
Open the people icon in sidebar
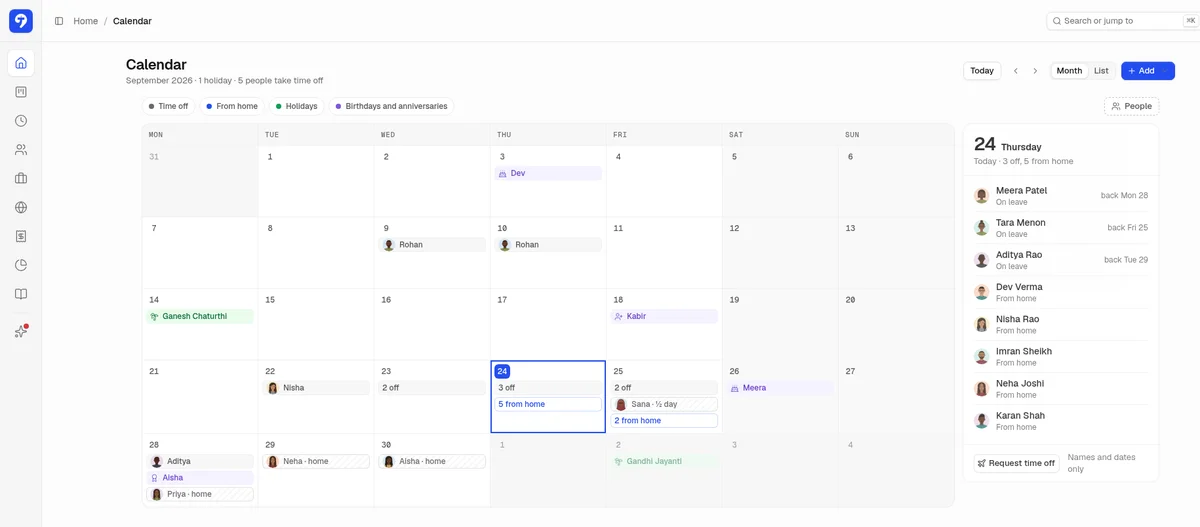click(x=21, y=150)
